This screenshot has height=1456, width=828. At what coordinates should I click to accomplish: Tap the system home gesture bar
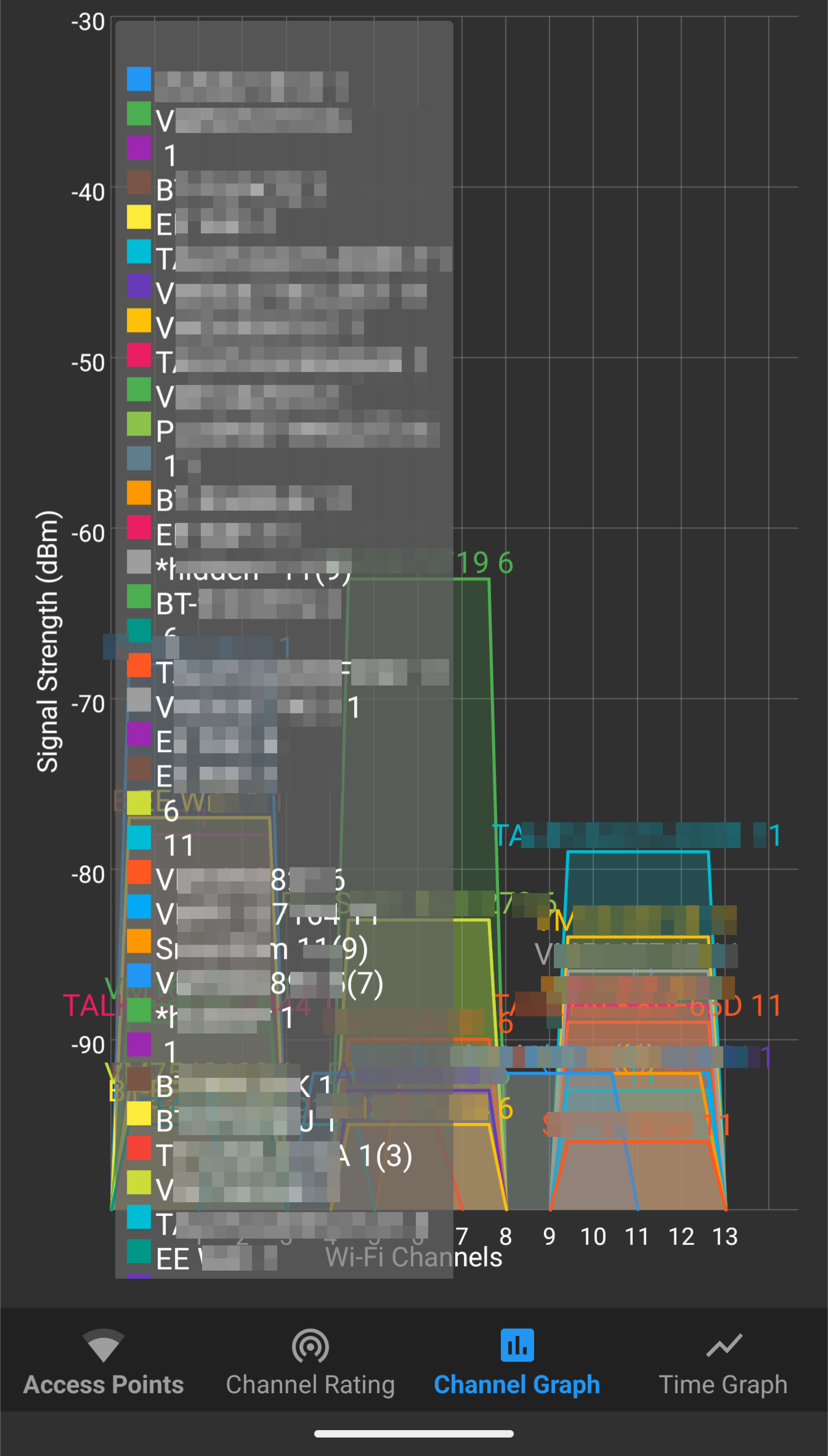[414, 1433]
